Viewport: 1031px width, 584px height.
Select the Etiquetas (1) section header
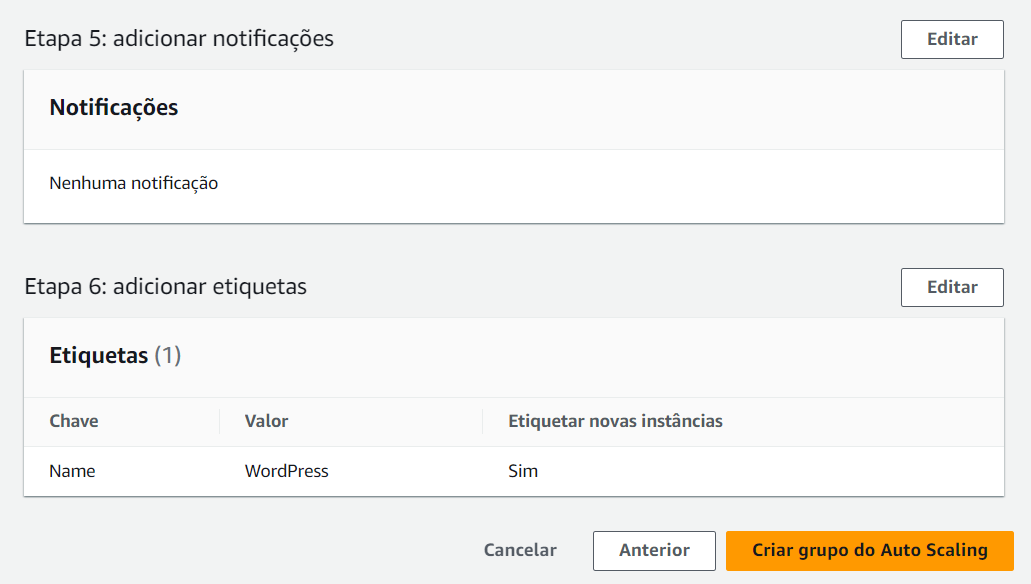point(114,356)
